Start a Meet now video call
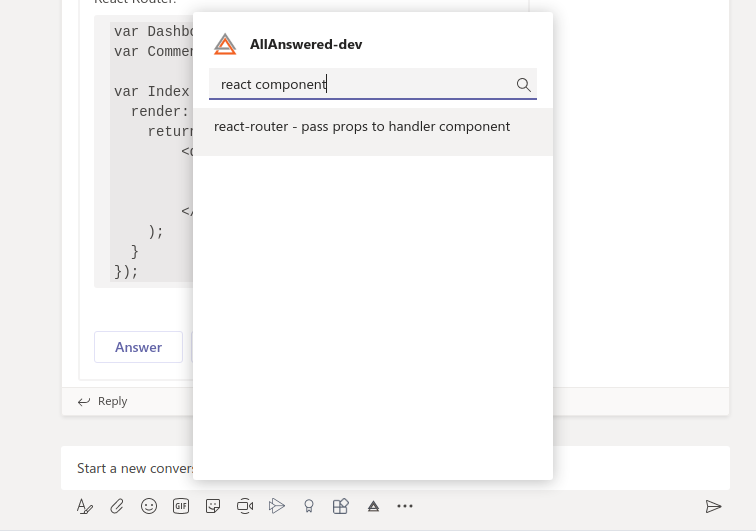This screenshot has height=531, width=756. pyautogui.click(x=245, y=506)
